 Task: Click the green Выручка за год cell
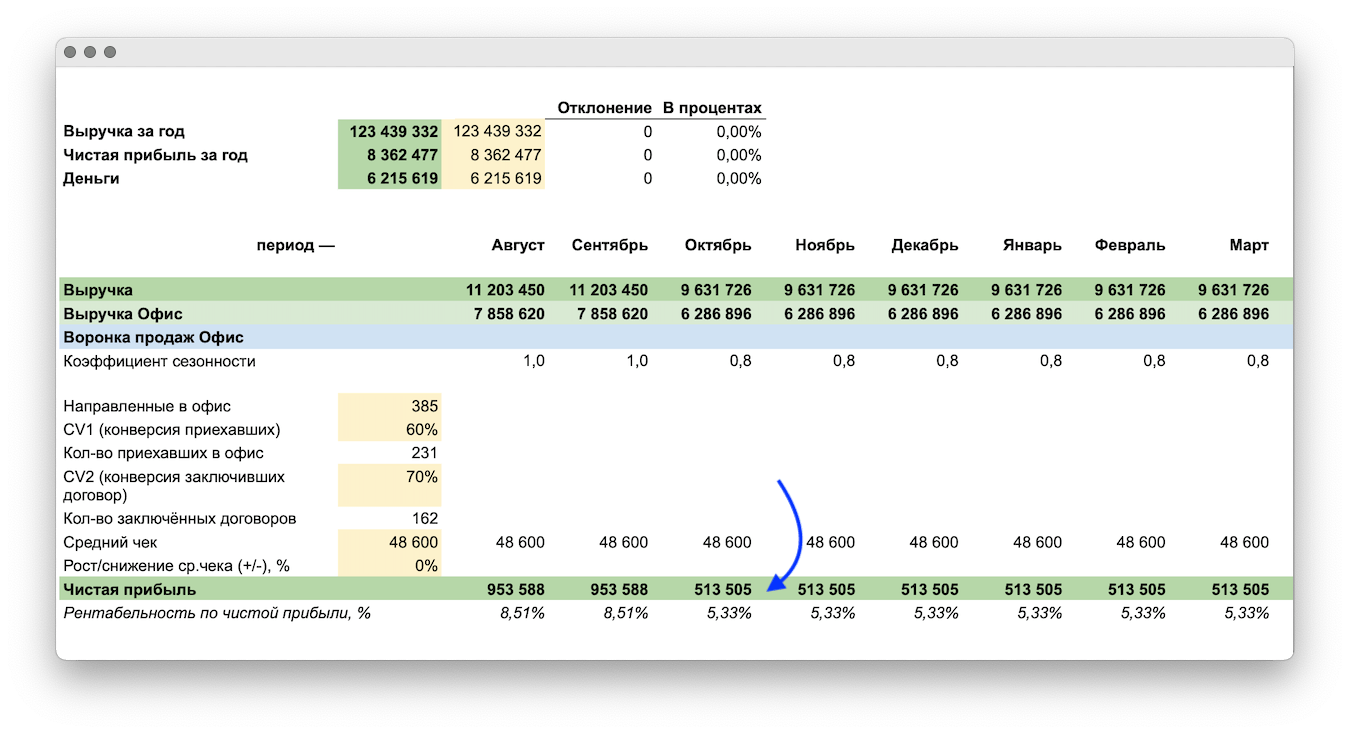(390, 131)
